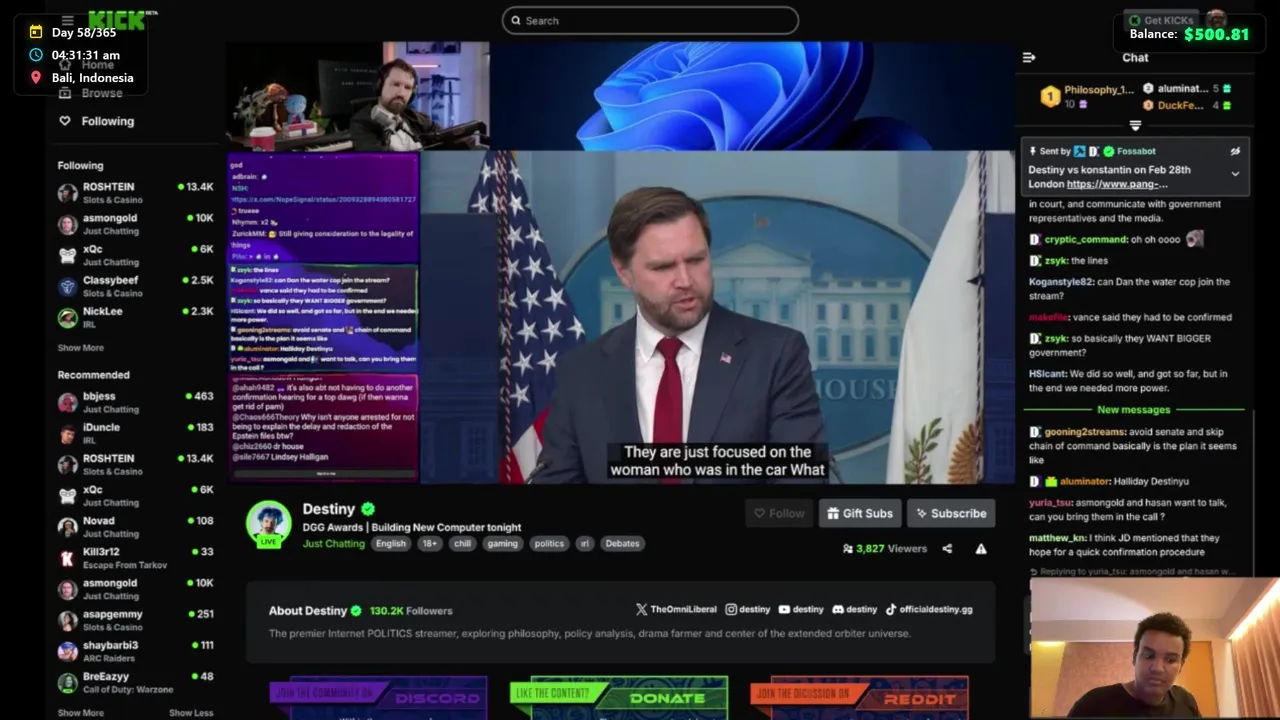
Task: Collapse Recommended list with Show Less
Action: pos(191,713)
